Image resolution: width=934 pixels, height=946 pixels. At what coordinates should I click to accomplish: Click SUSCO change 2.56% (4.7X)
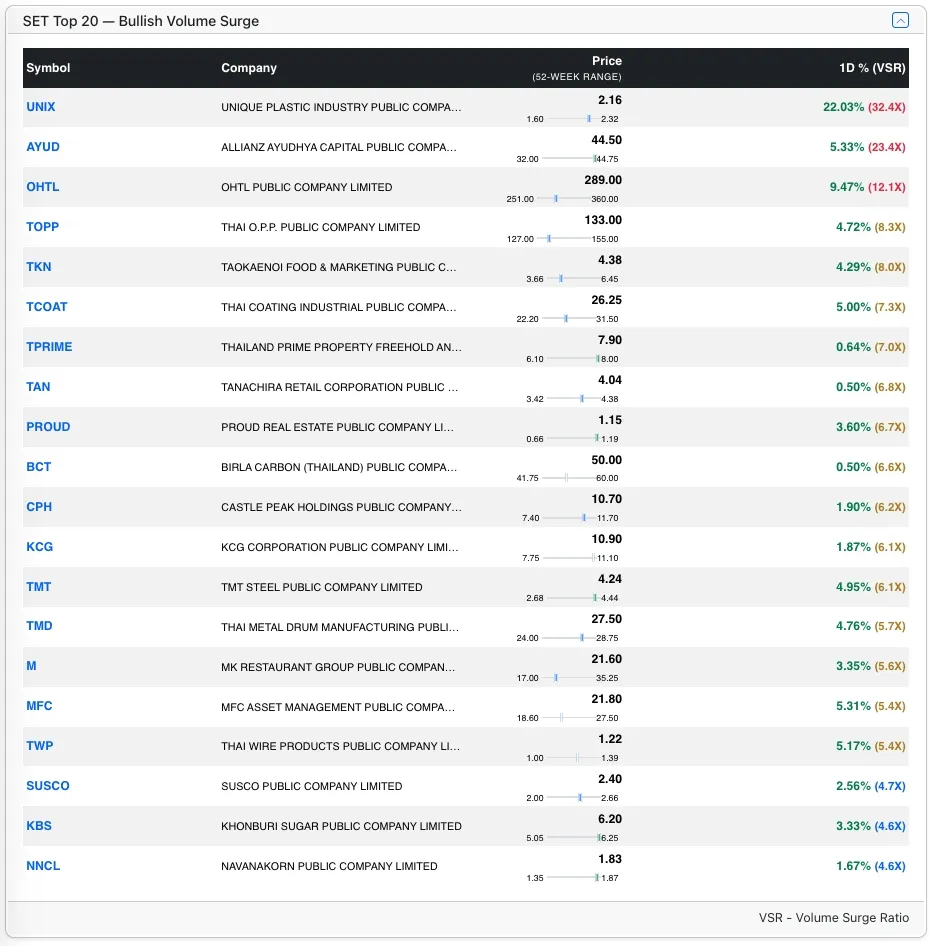(x=870, y=786)
